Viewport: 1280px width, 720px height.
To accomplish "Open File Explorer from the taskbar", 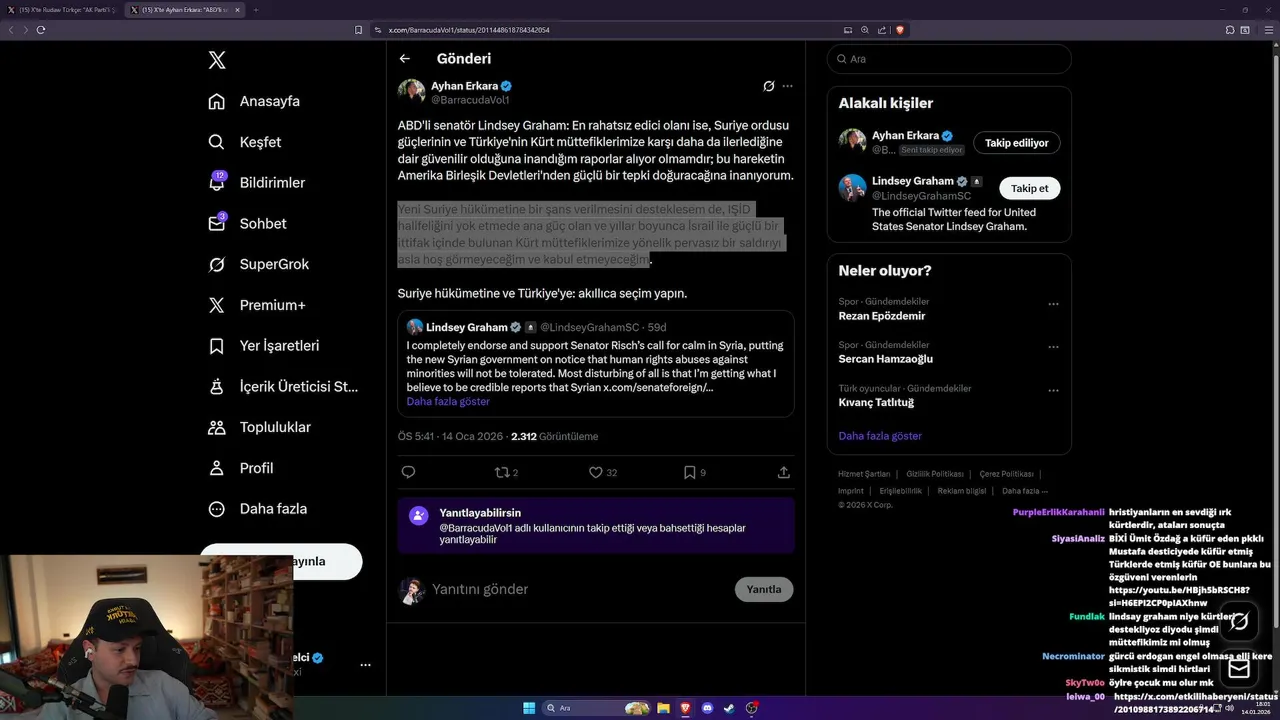I will click(663, 708).
